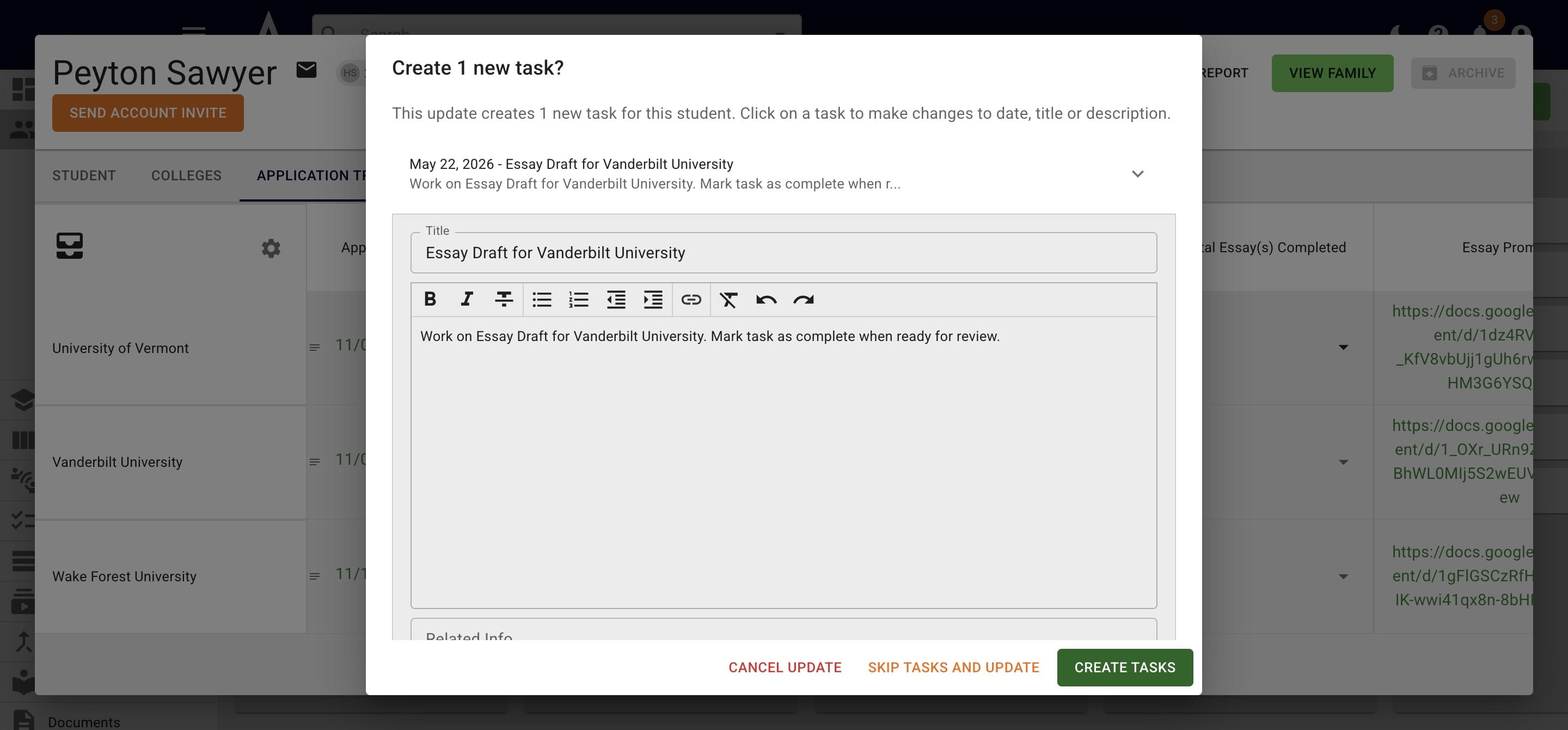Image resolution: width=1568 pixels, height=730 pixels.
Task: Open University of Vermont Google Docs essay link
Action: coord(1463,347)
